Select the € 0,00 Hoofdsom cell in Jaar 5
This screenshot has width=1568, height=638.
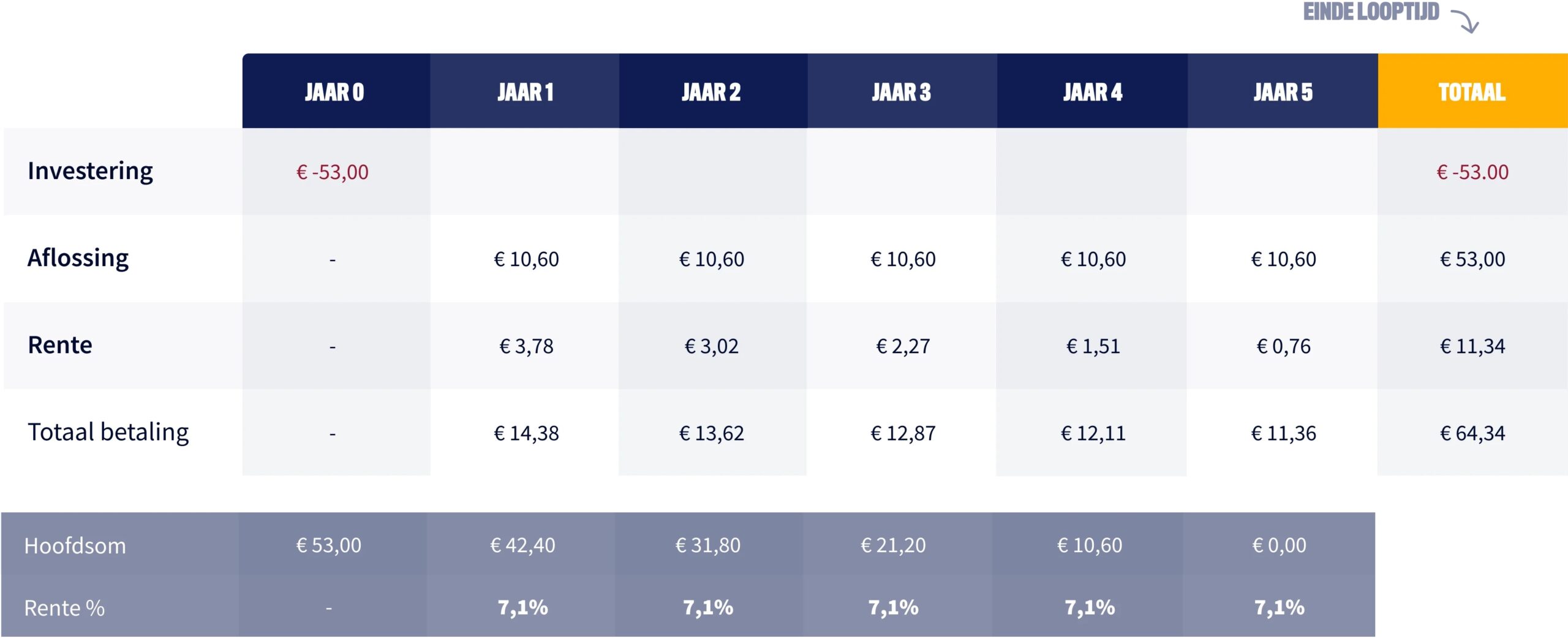coord(1279,545)
